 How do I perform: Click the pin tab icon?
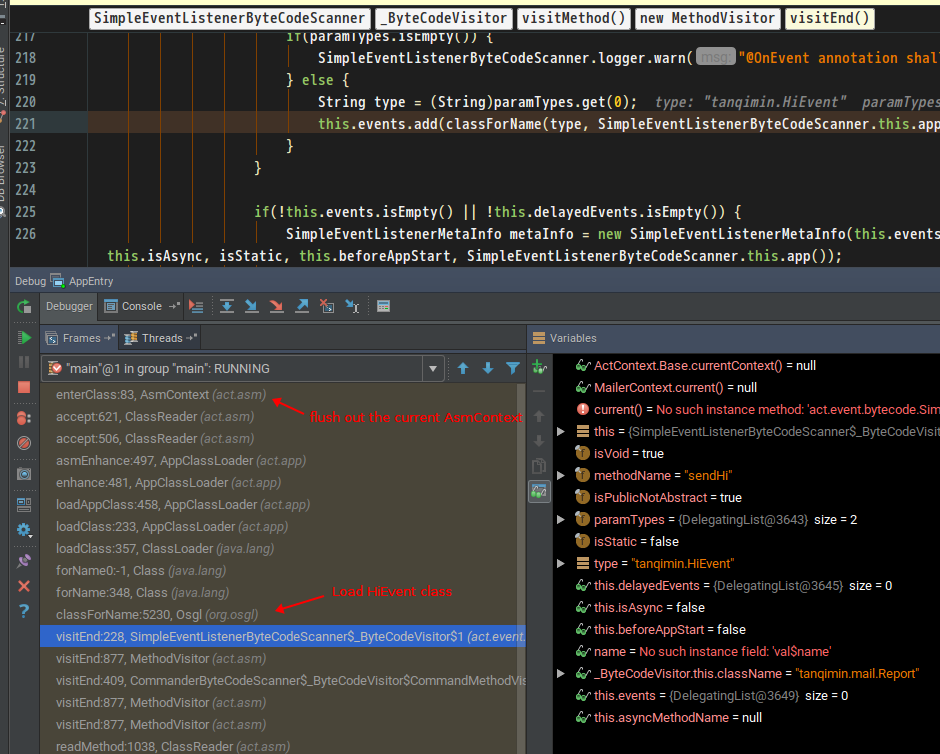[x=24, y=561]
